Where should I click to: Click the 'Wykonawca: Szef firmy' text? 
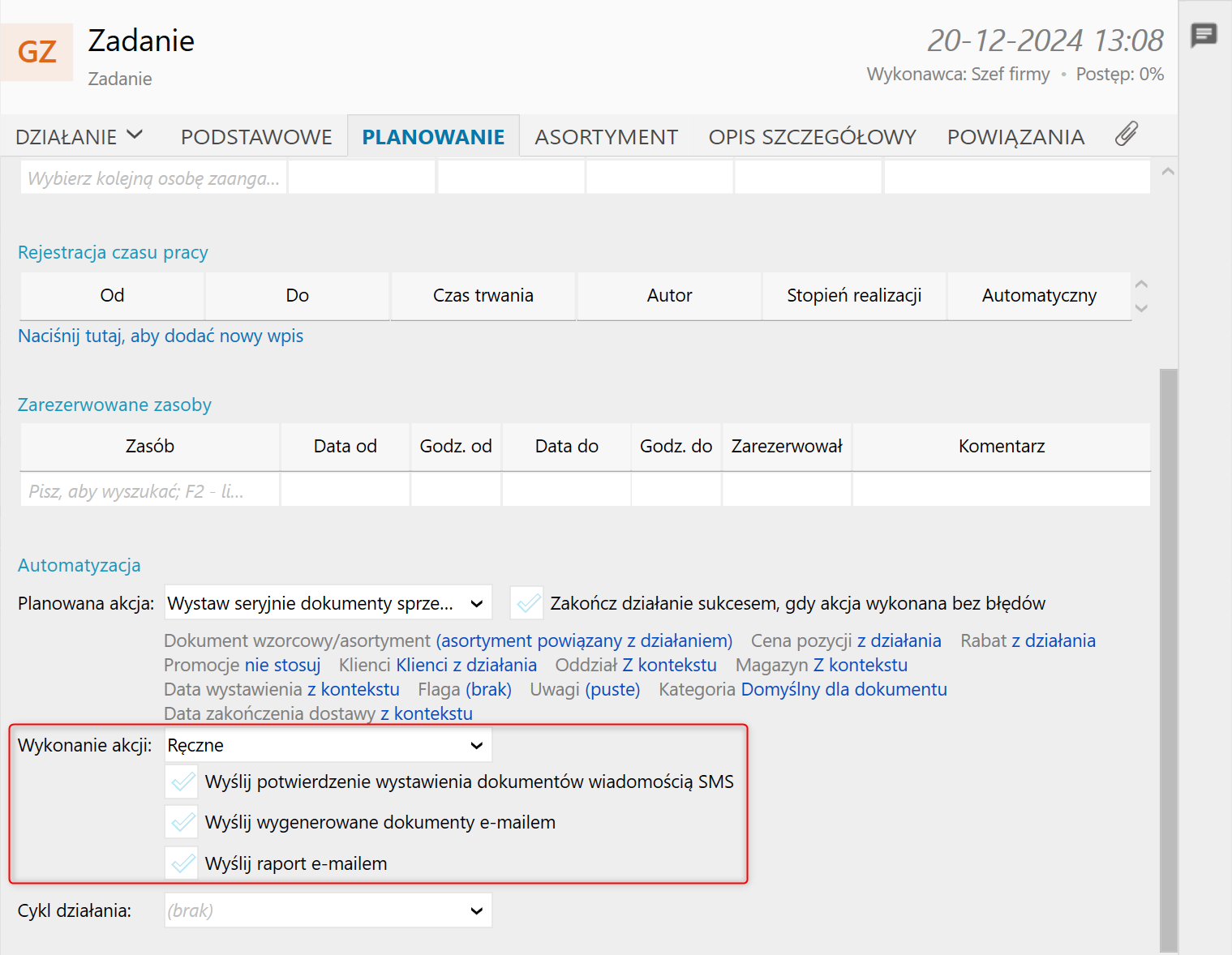pyautogui.click(x=958, y=74)
